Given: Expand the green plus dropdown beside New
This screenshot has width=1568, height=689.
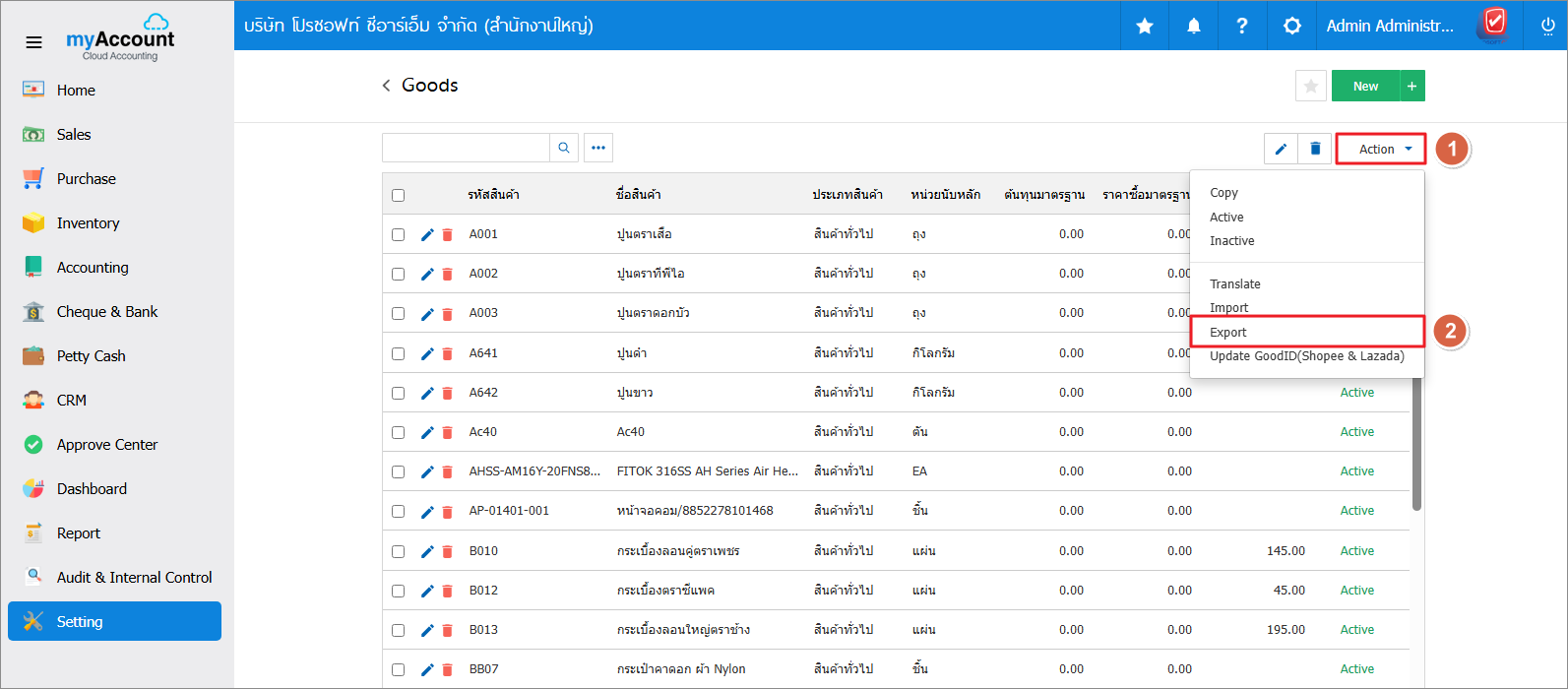Looking at the screenshot, I should [1411, 87].
